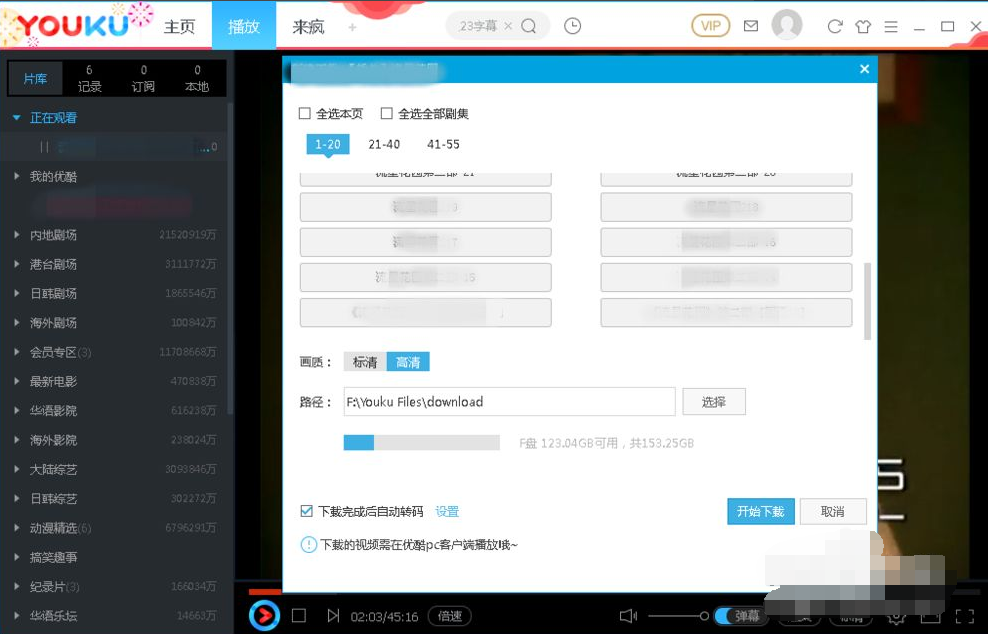Click the next episode skip icon
This screenshot has height=634, width=988.
click(333, 616)
